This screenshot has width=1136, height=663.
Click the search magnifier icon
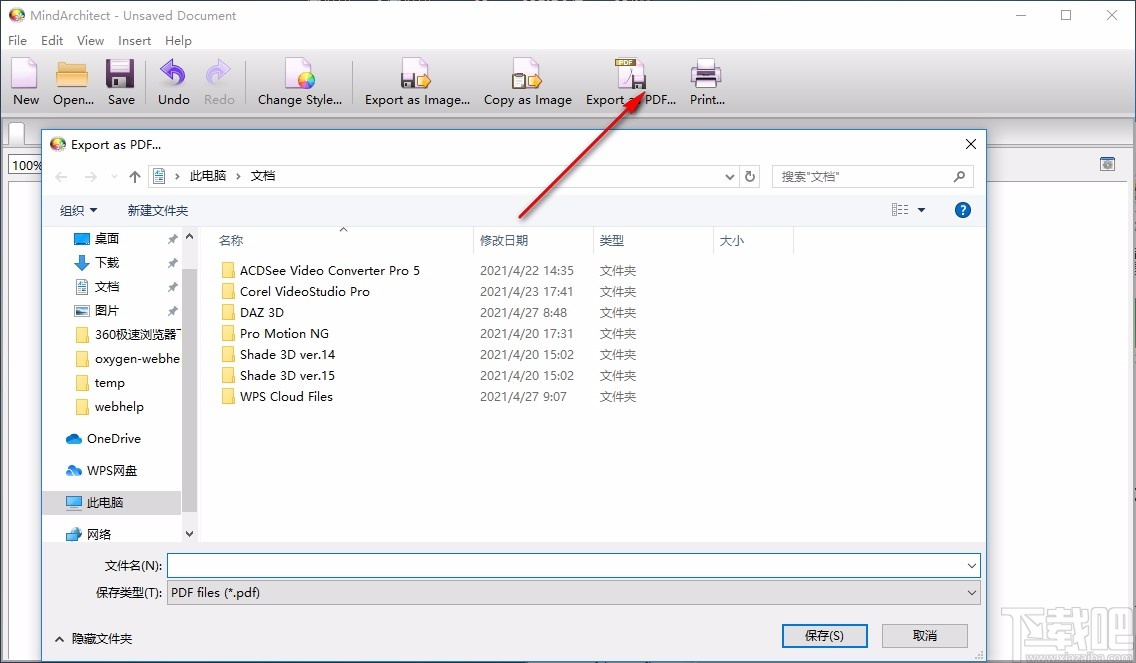(959, 176)
